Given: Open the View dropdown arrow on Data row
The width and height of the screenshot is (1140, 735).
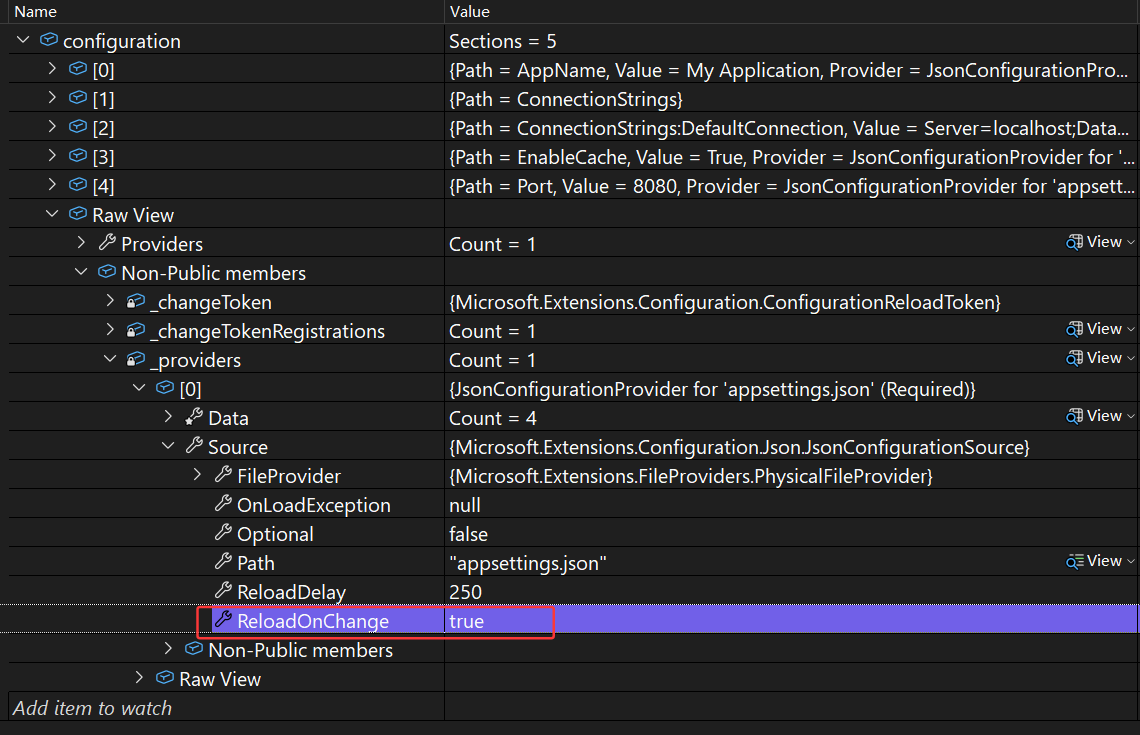Looking at the screenshot, I should coord(1131,416).
